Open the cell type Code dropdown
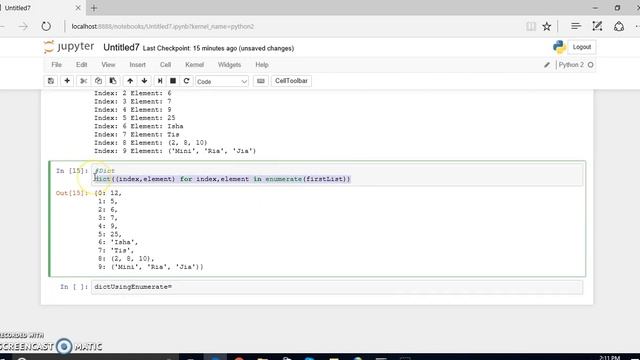Viewport: 640px width, 360px height. point(222,81)
